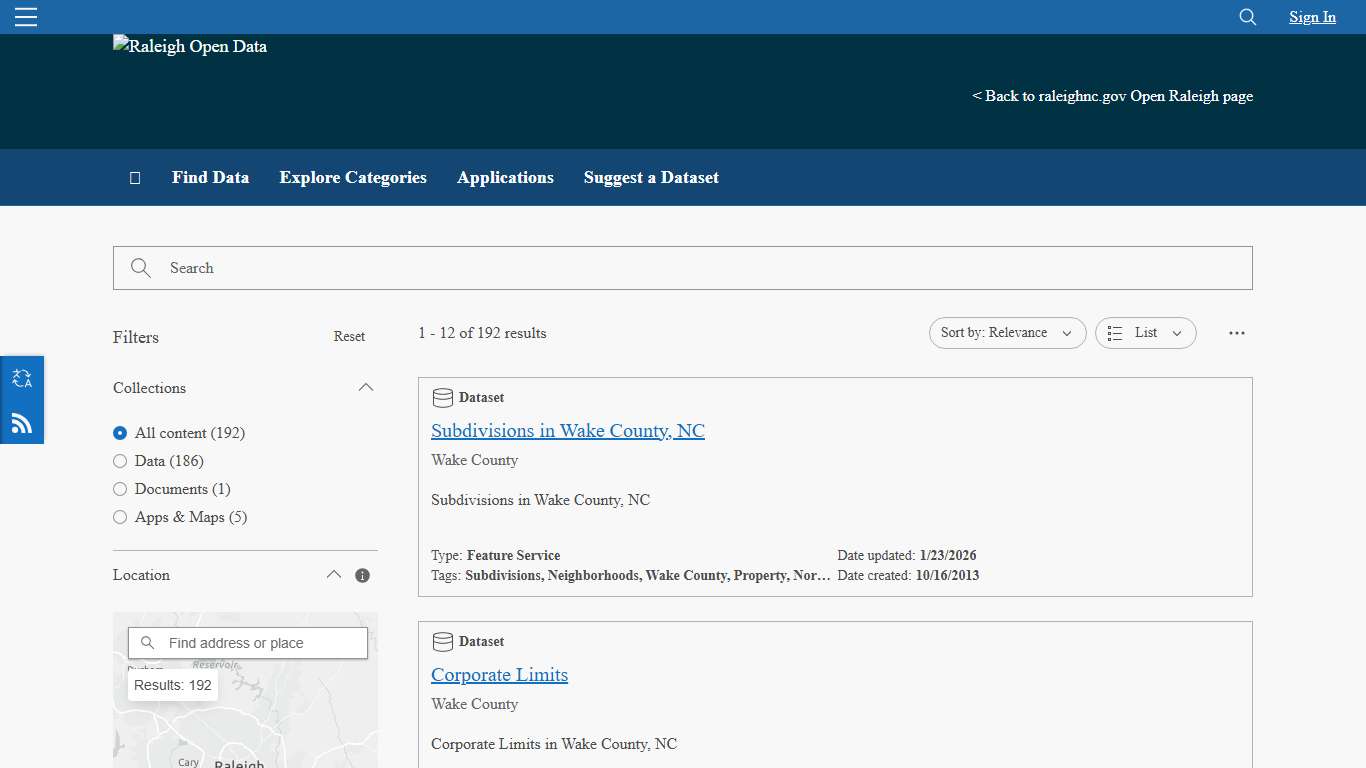Open the Explore Categories menu

pyautogui.click(x=353, y=177)
